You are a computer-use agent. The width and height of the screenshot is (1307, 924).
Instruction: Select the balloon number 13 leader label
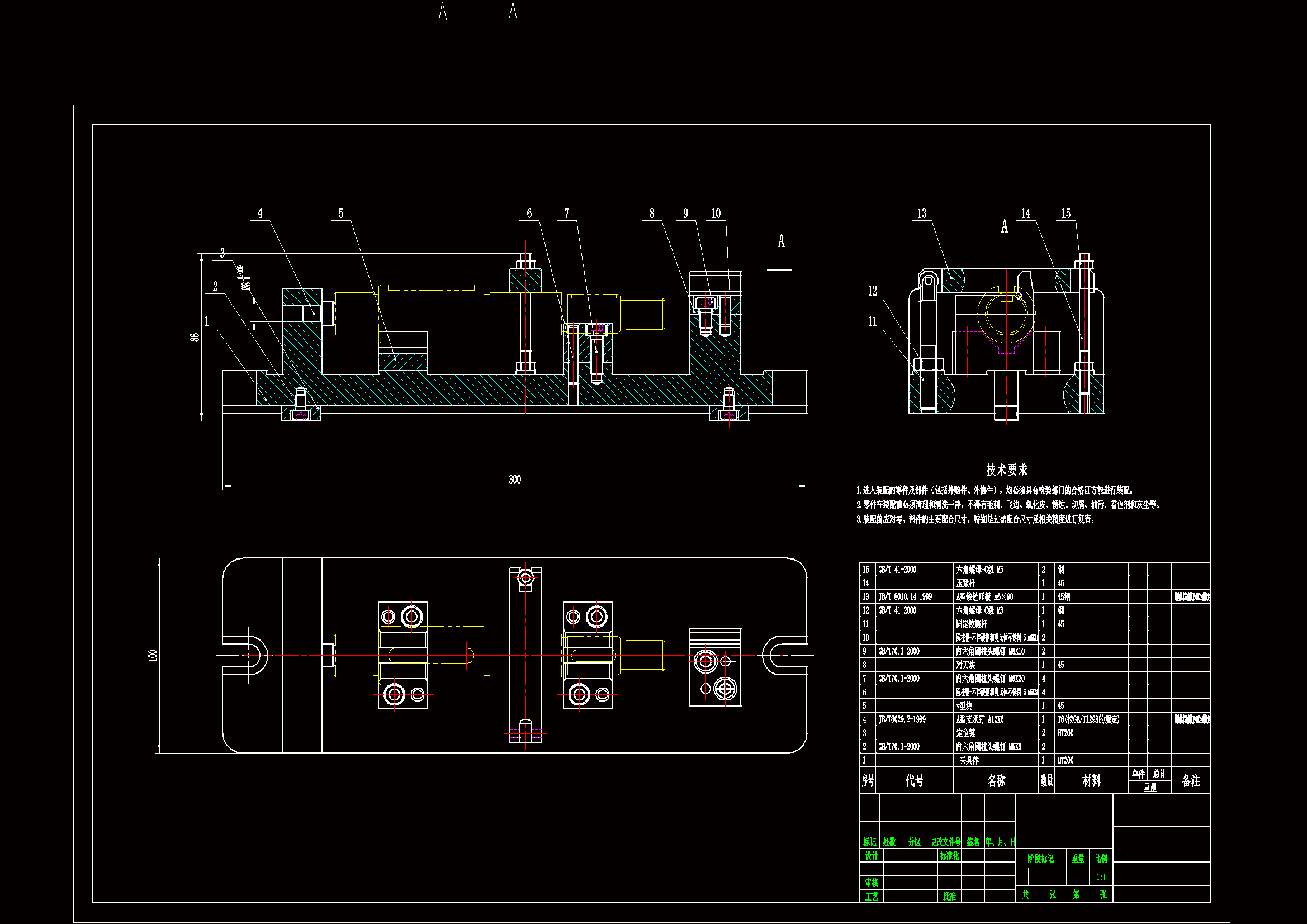pyautogui.click(x=922, y=214)
